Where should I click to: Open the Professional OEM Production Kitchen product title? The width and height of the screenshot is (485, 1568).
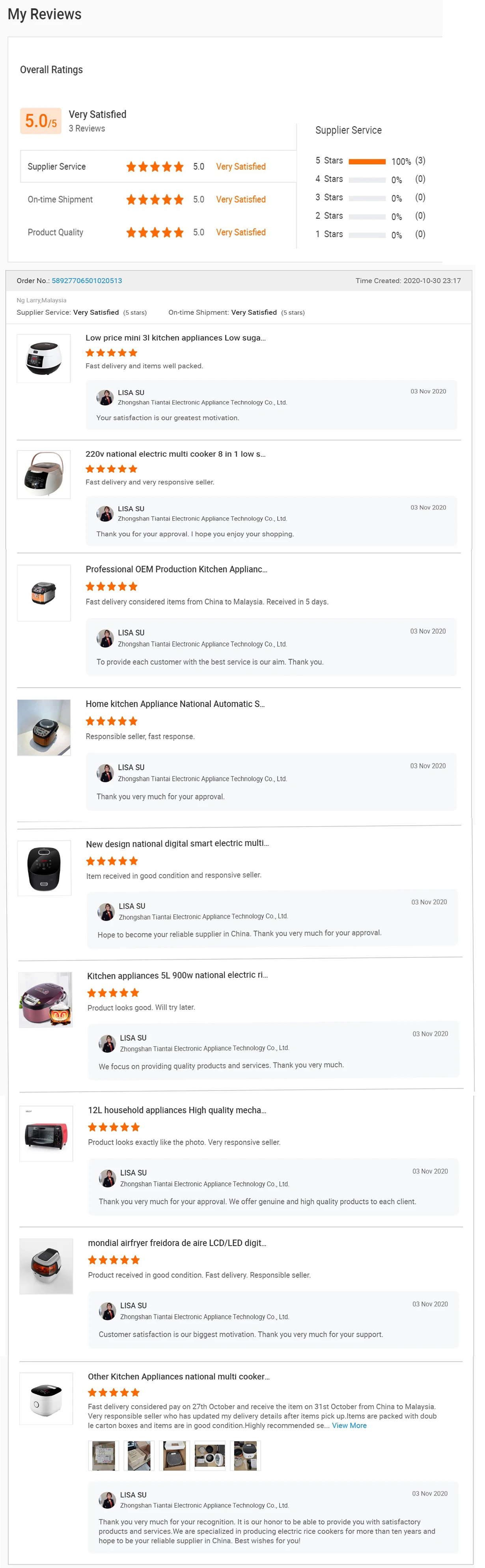click(x=176, y=569)
